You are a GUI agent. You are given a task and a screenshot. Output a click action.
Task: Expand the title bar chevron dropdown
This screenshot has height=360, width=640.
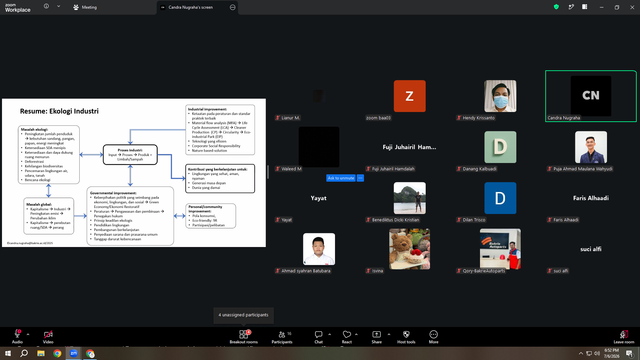[x=58, y=7]
